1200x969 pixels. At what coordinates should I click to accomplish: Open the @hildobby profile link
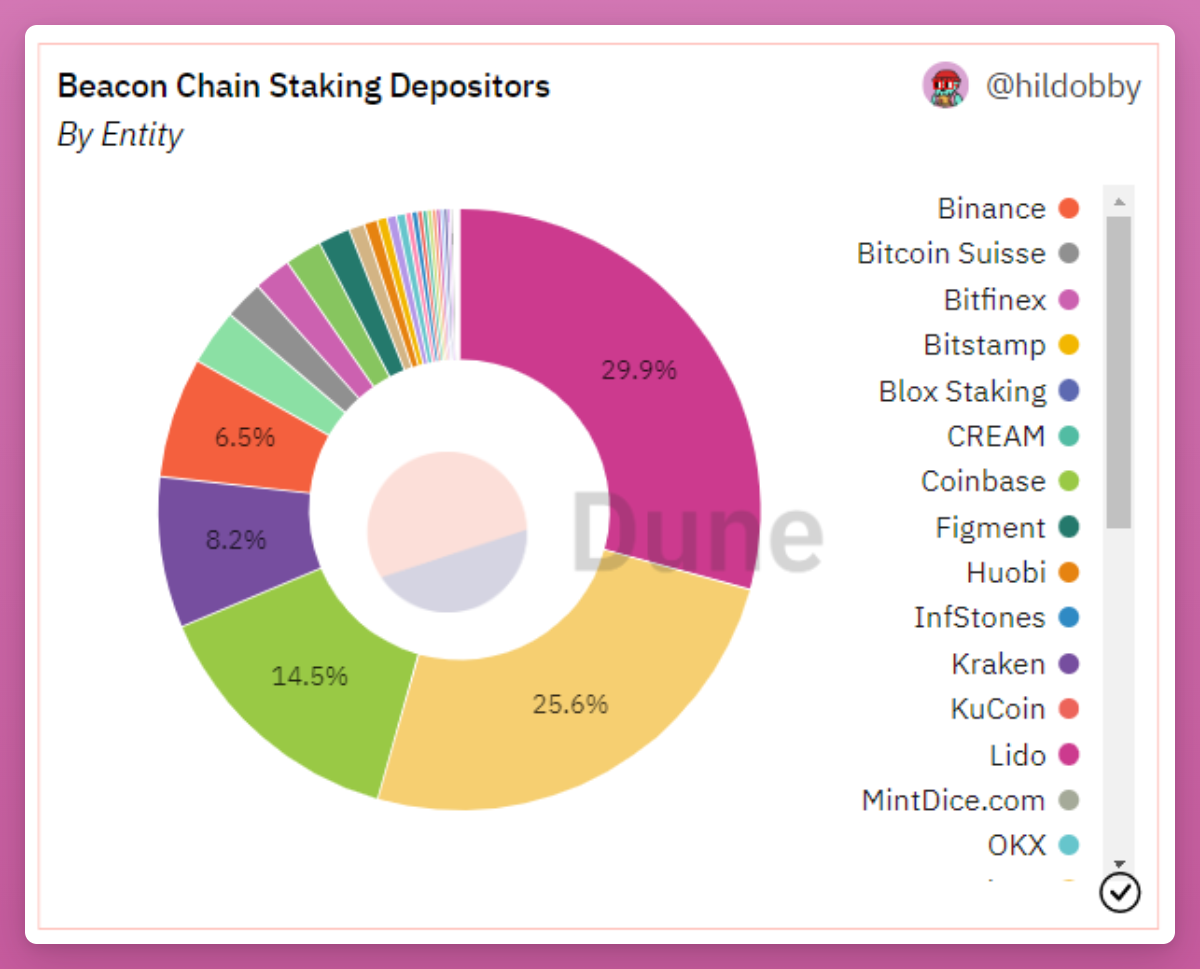(1063, 87)
